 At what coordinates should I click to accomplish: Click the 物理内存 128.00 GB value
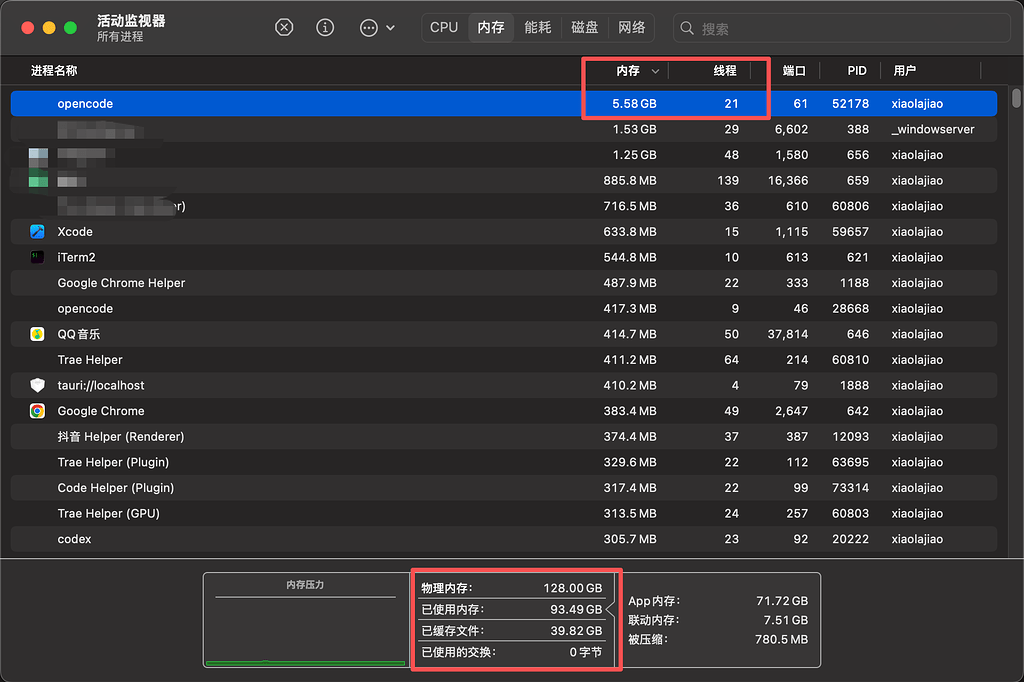coord(573,588)
